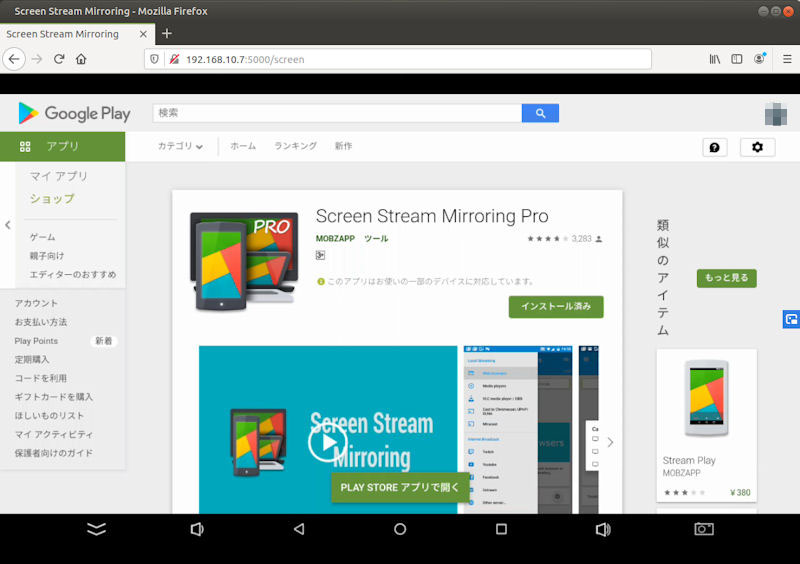
Task: Expand the カテゴリ dropdown
Action: tap(180, 146)
